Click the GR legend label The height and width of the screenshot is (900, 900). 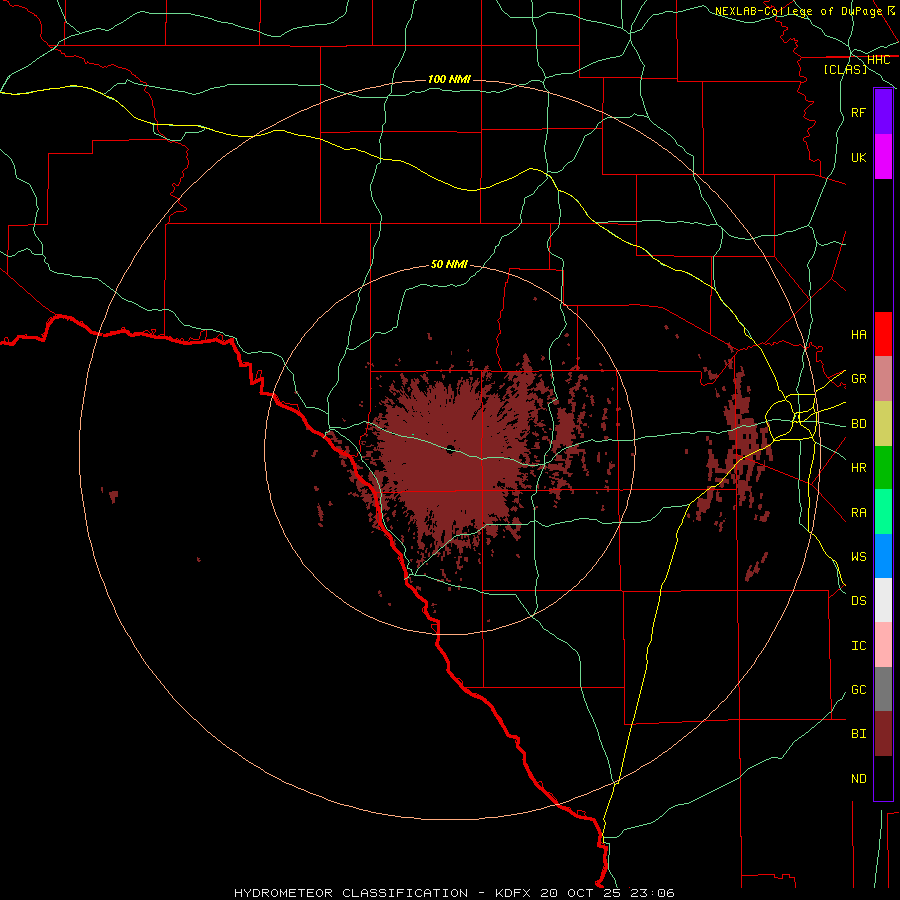click(858, 379)
